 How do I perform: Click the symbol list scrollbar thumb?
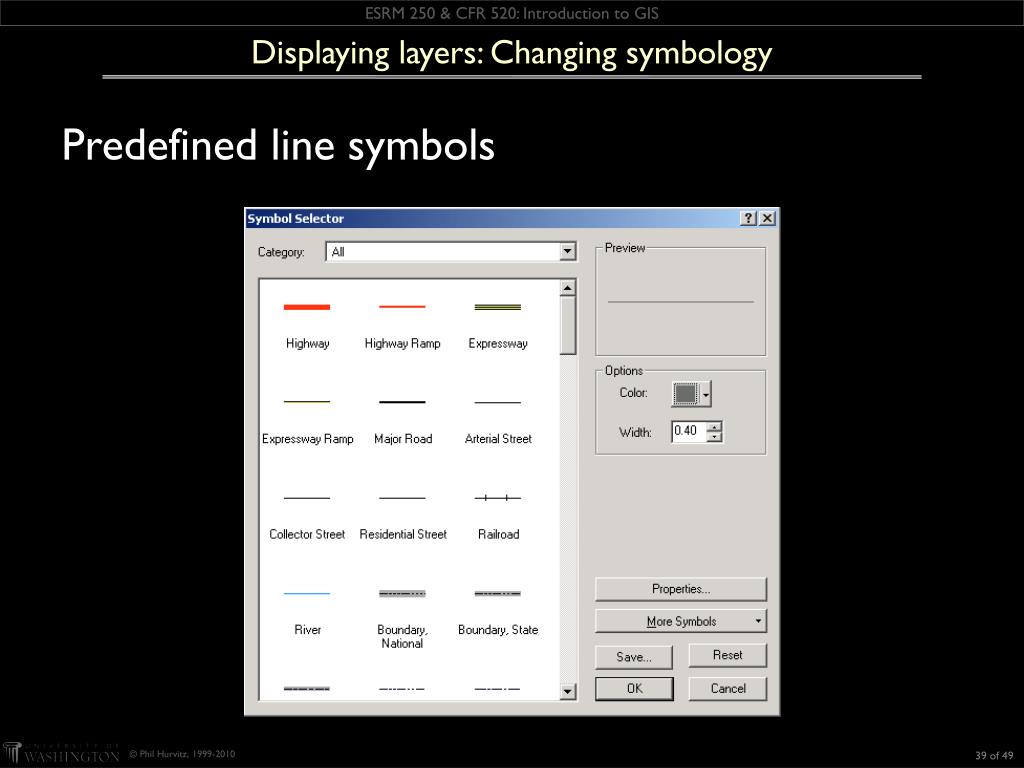pyautogui.click(x=568, y=325)
